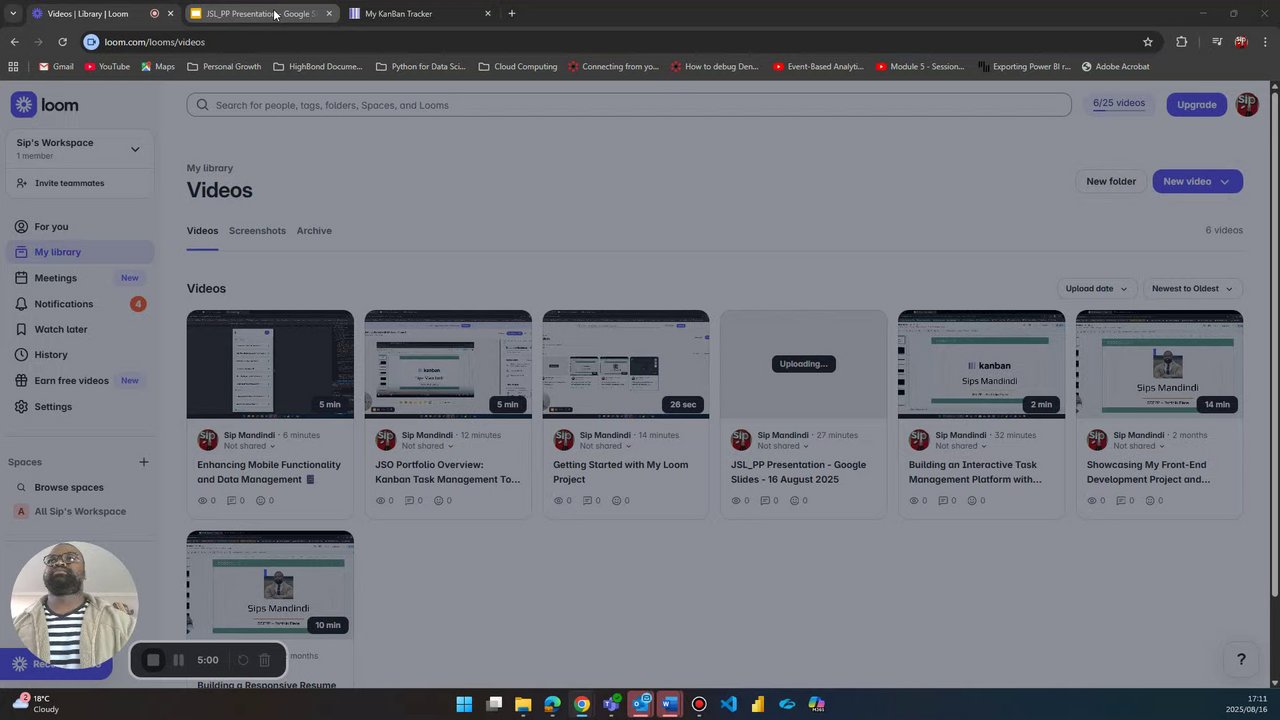Click the 6/25 videos usage indicator
This screenshot has height=720, width=1280.
click(1119, 104)
